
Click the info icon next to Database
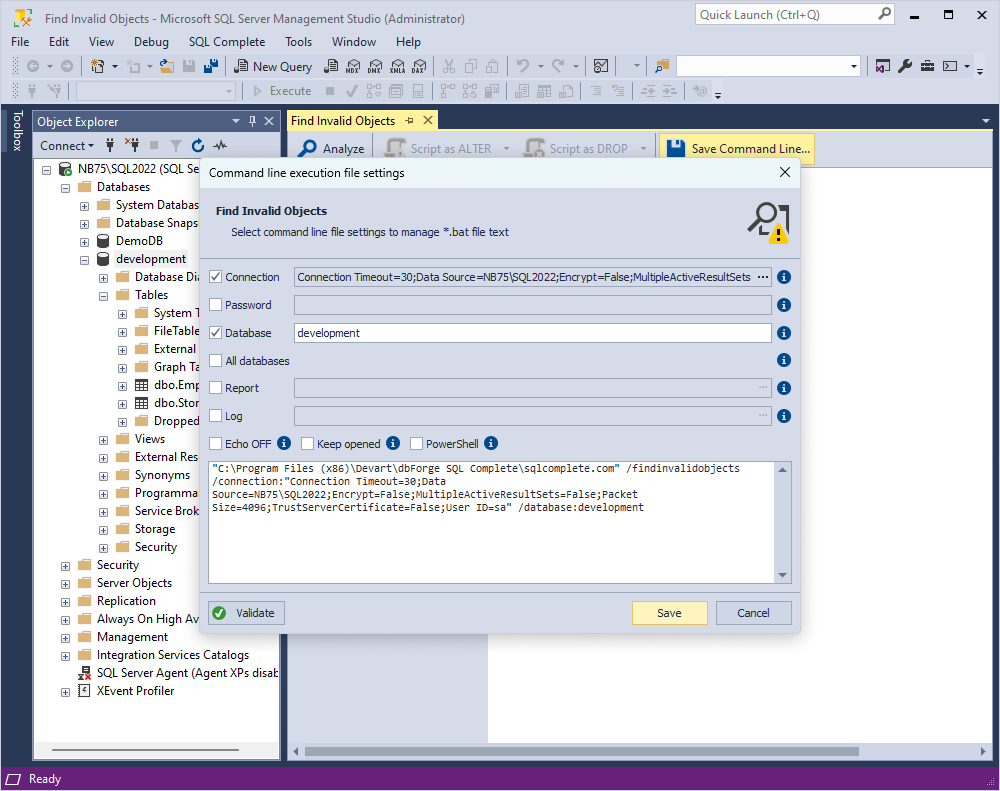pos(784,333)
